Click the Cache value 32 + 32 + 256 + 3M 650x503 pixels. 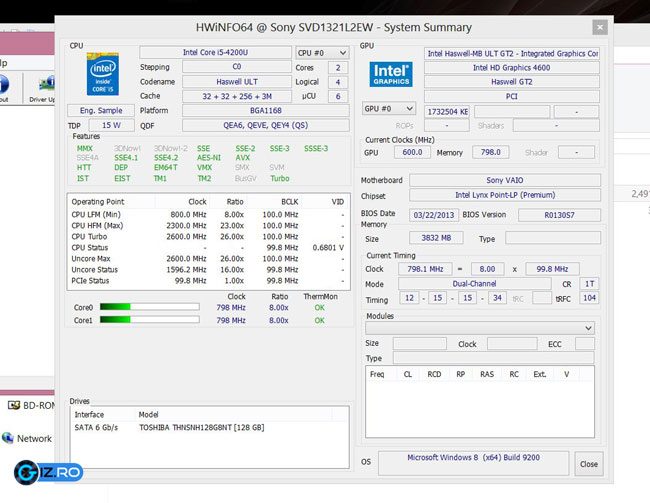237,96
